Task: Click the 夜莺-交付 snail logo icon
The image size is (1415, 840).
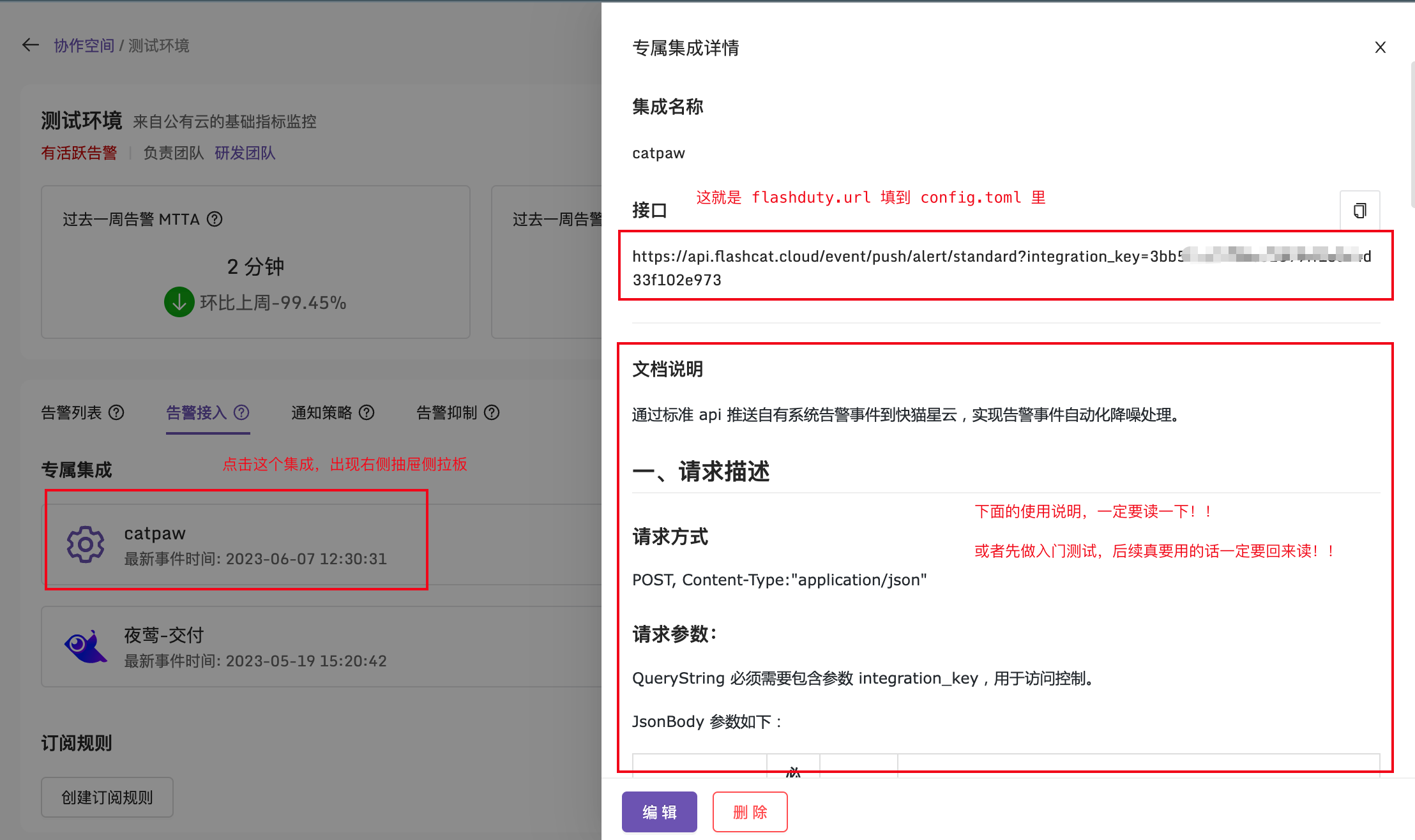Action: click(85, 646)
